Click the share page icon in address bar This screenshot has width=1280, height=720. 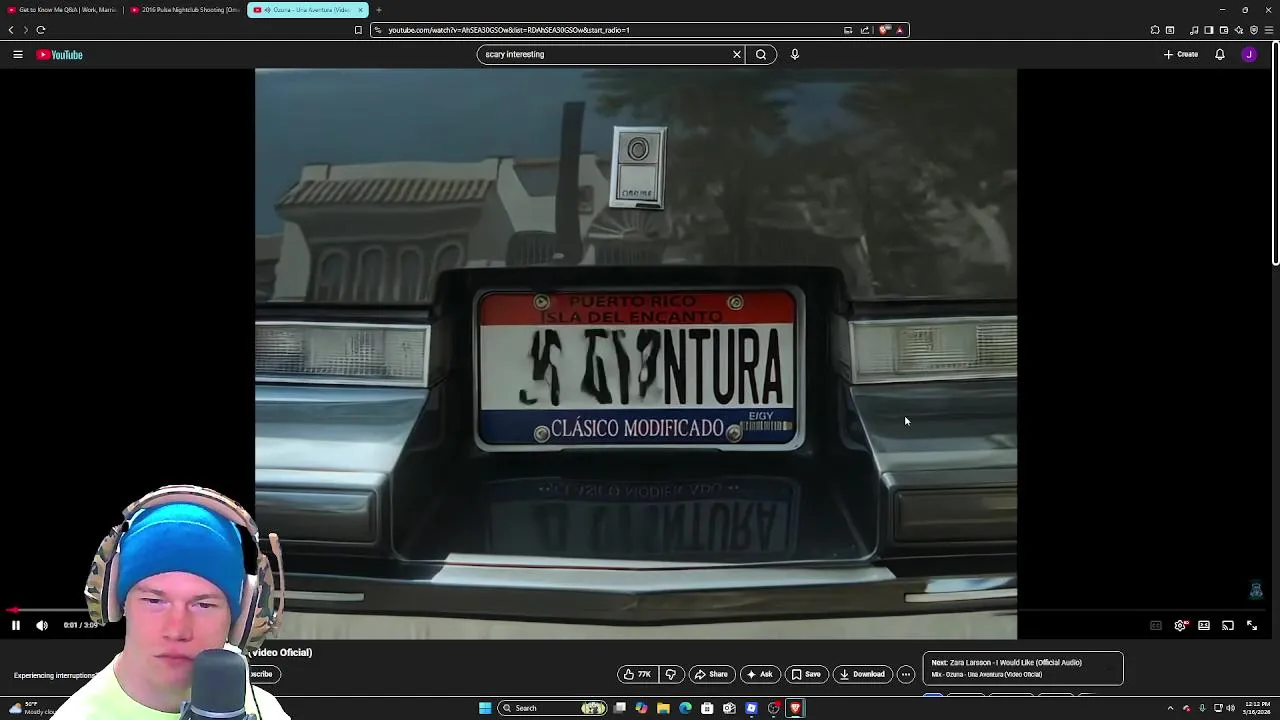(865, 30)
